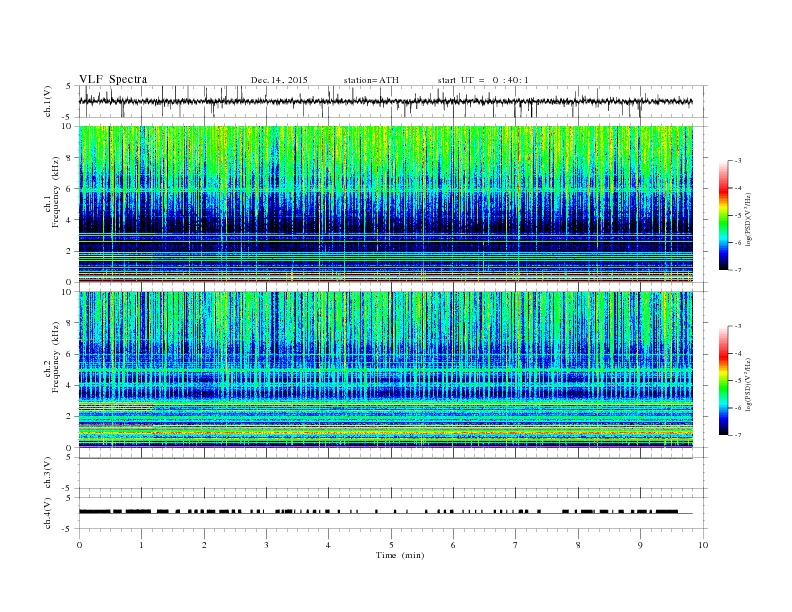This screenshot has width=792, height=612.
Task: Click inside the ch.1 spectrogram plot
Action: pyautogui.click(x=386, y=204)
